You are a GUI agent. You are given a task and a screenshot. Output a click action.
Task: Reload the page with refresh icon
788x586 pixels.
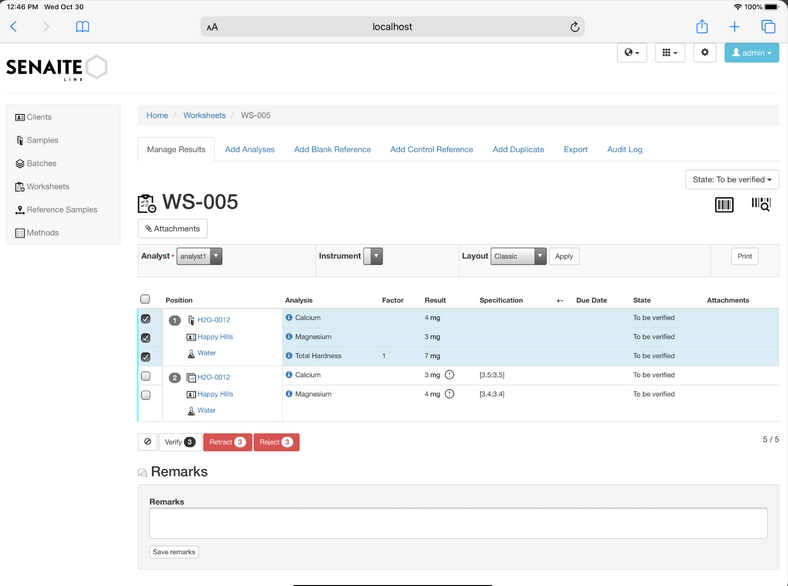(574, 27)
